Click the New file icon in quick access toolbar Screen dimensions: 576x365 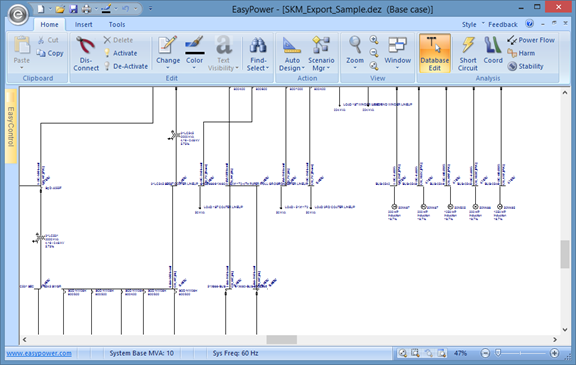(41, 9)
